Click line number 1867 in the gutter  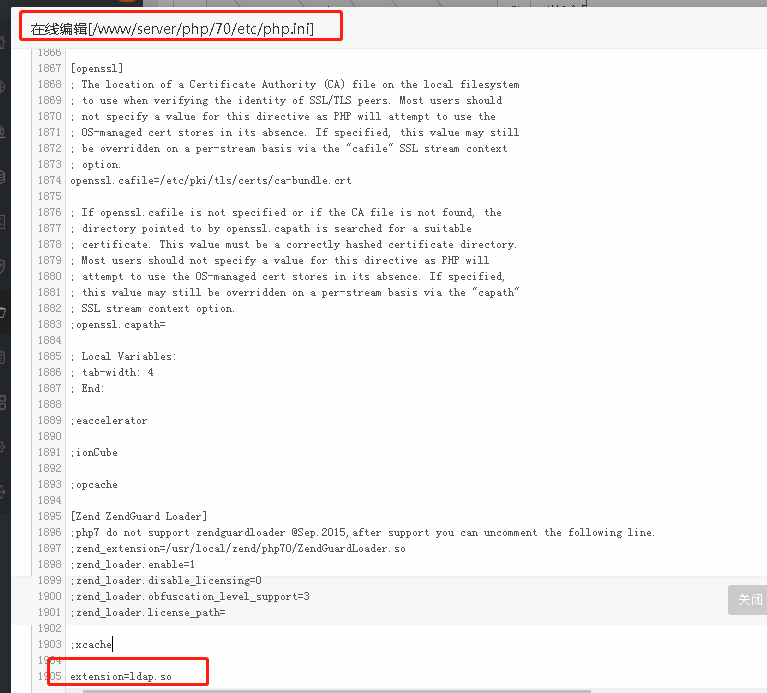[x=50, y=68]
